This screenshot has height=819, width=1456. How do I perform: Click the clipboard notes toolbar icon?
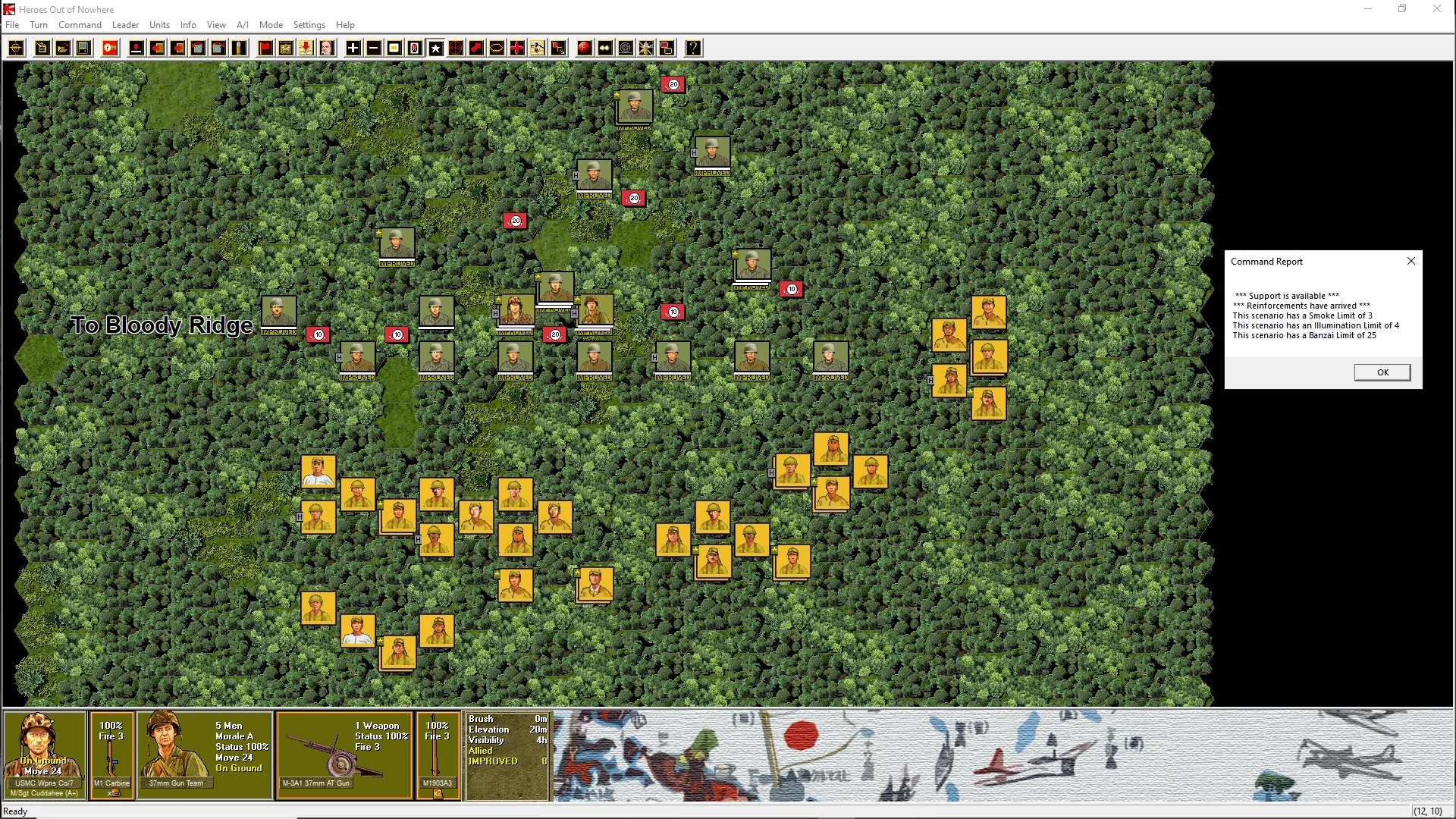click(x=42, y=49)
